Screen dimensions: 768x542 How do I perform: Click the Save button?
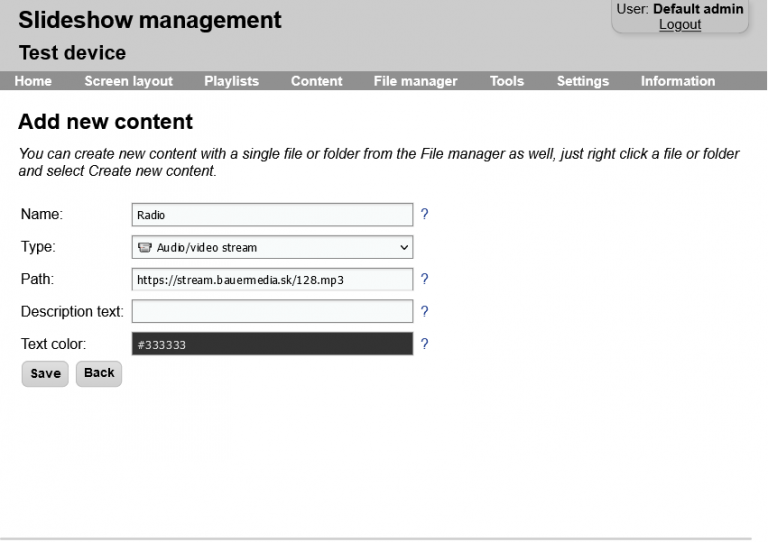tap(45, 374)
